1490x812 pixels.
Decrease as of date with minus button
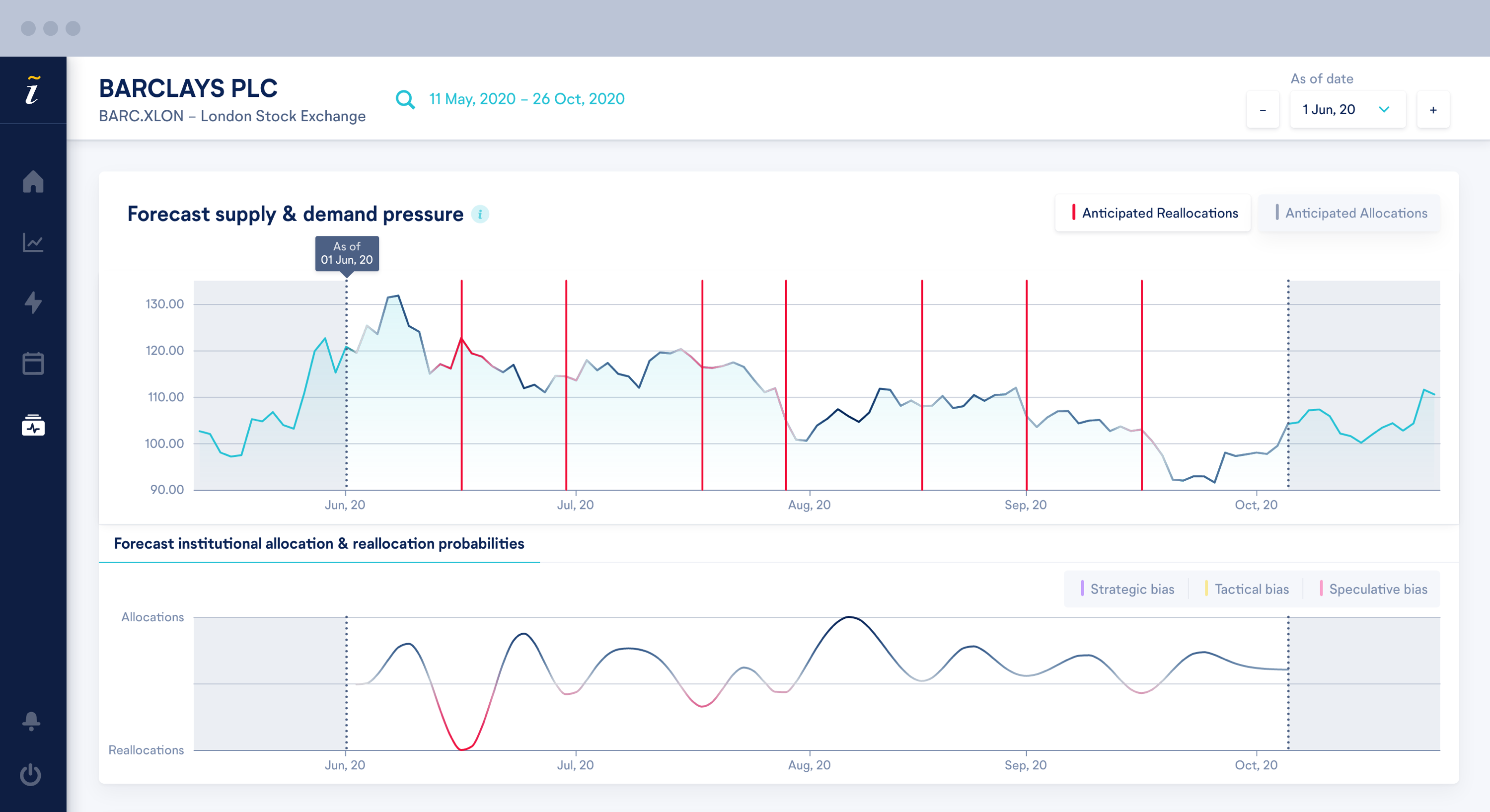coord(1263,109)
